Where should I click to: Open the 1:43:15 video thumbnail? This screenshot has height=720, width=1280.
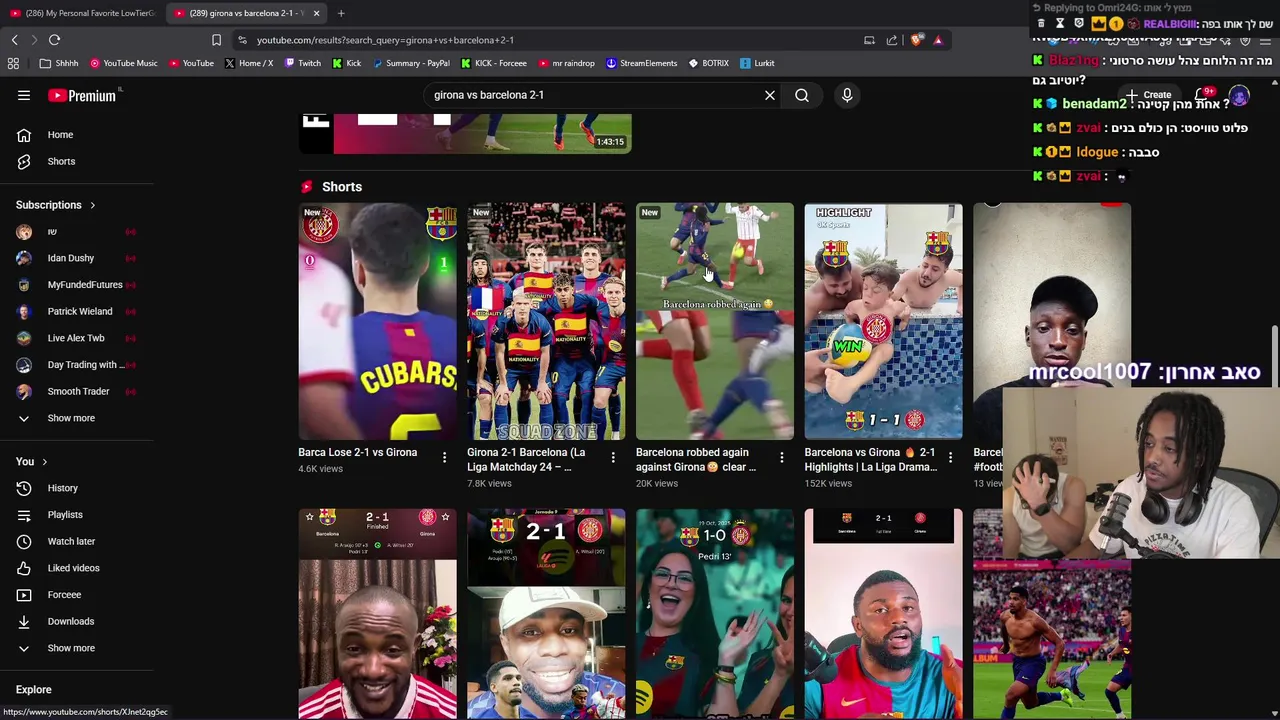point(466,134)
